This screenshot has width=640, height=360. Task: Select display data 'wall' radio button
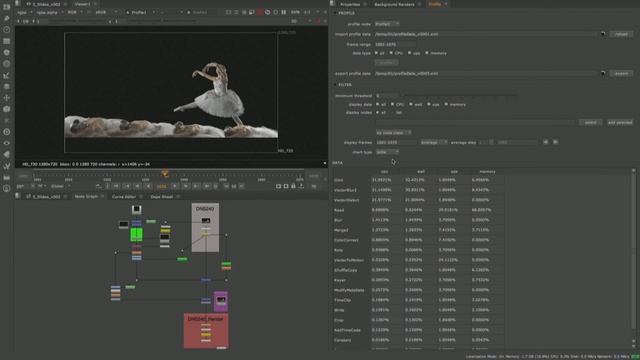(411, 104)
